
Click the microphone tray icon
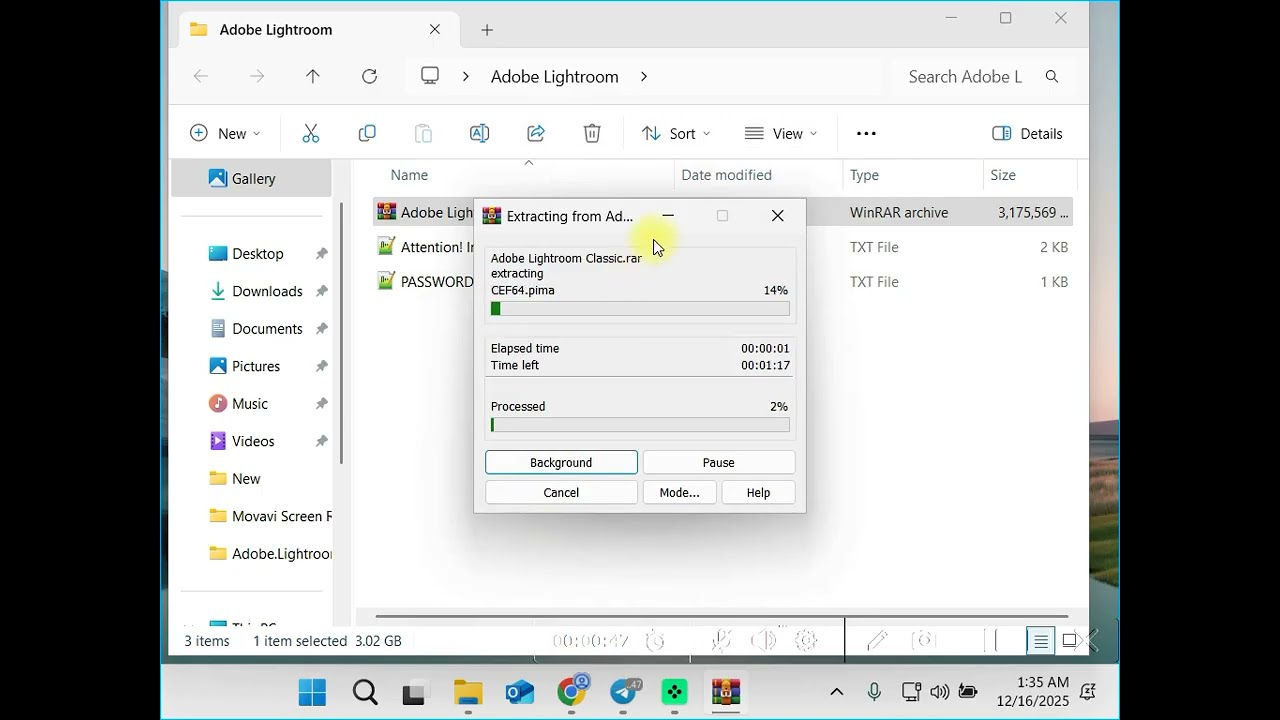point(875,692)
